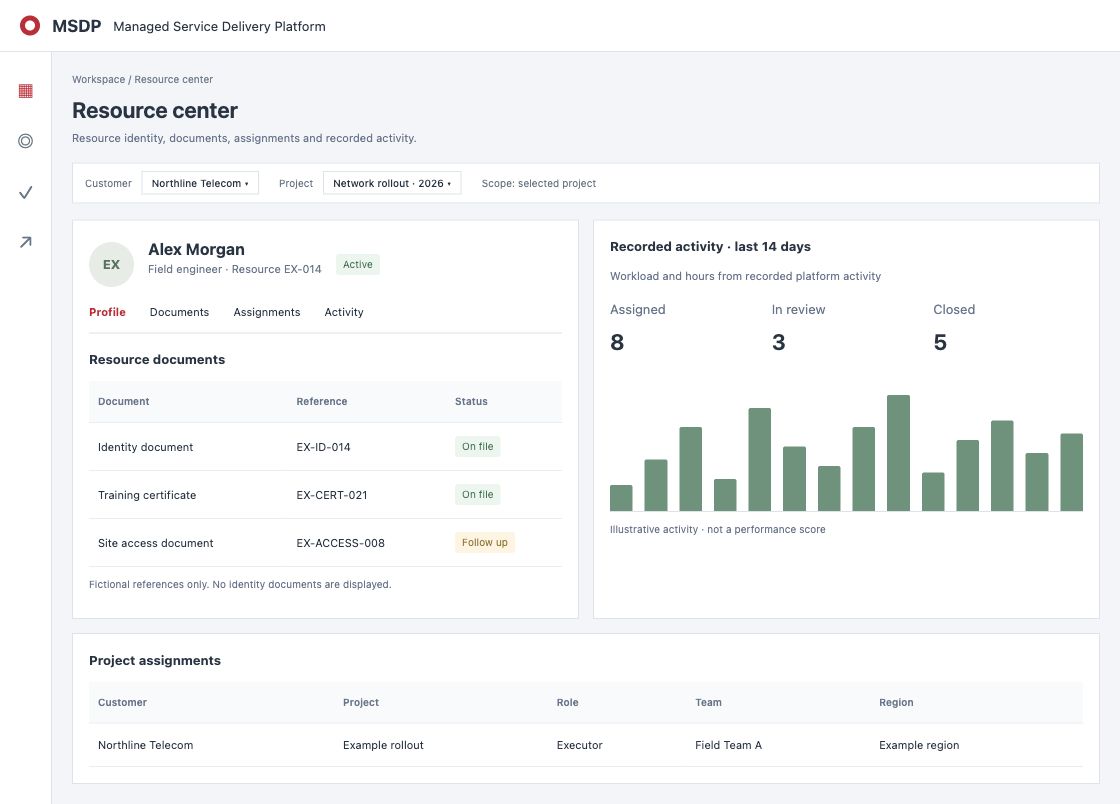The height and width of the screenshot is (804, 1120).
Task: Click reference EX-ID-014
Action: tap(323, 447)
